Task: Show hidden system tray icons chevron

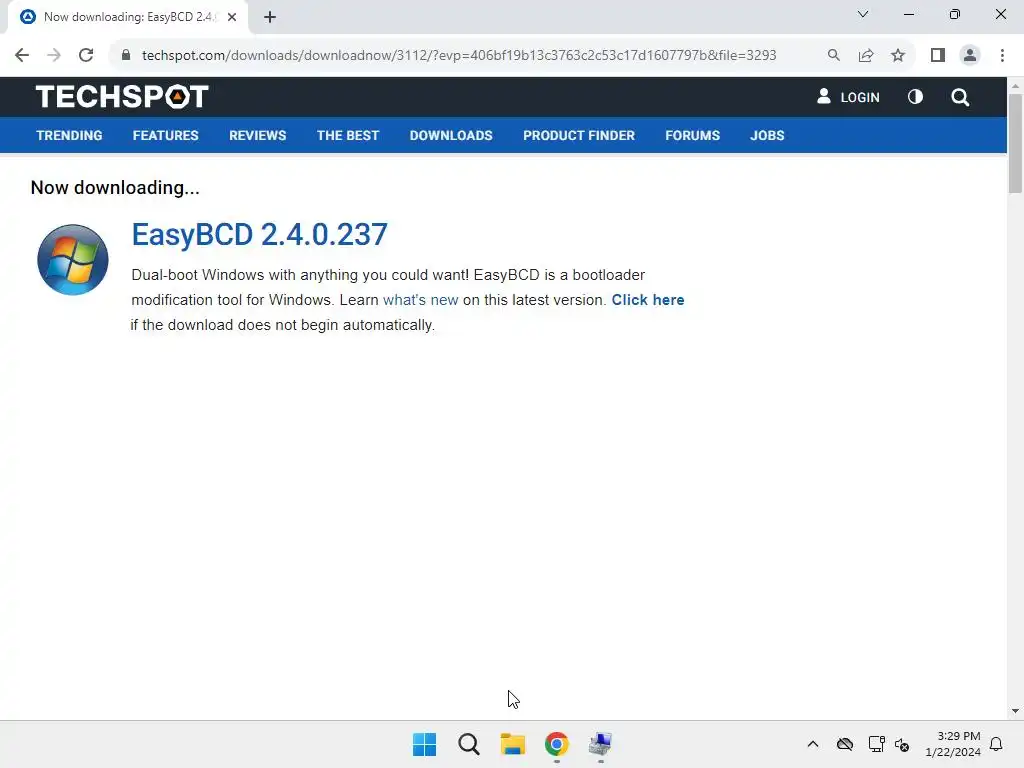Action: tap(813, 744)
